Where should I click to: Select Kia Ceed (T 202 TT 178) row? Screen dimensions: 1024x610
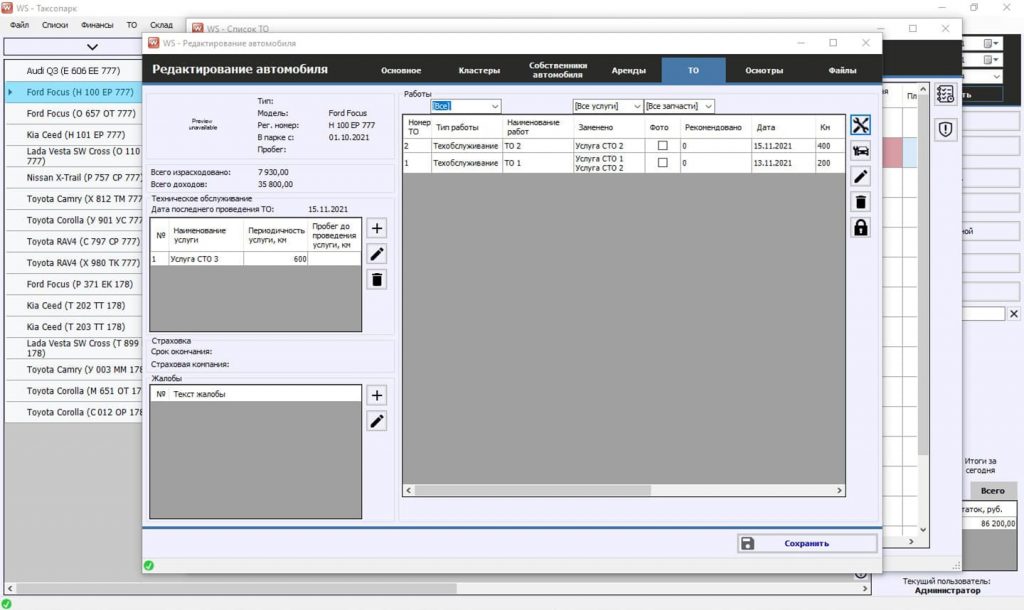[73, 306]
